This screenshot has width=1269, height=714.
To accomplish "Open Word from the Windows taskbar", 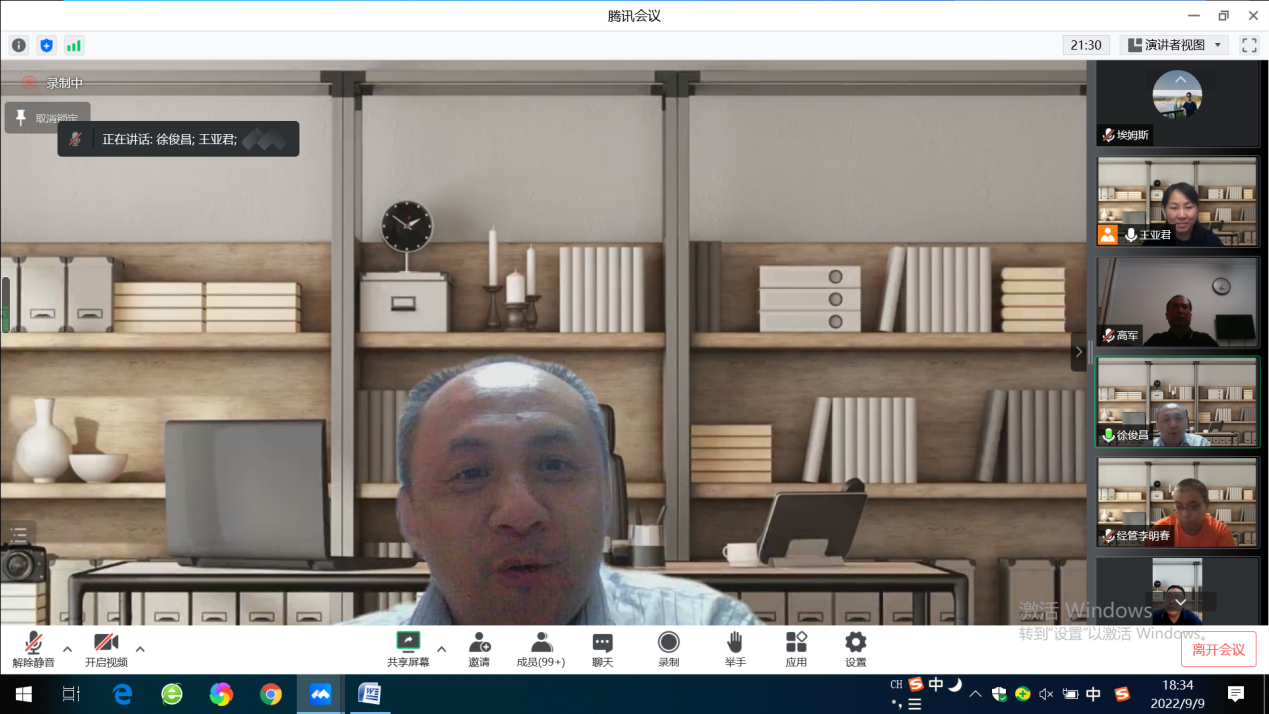I will click(x=369, y=693).
